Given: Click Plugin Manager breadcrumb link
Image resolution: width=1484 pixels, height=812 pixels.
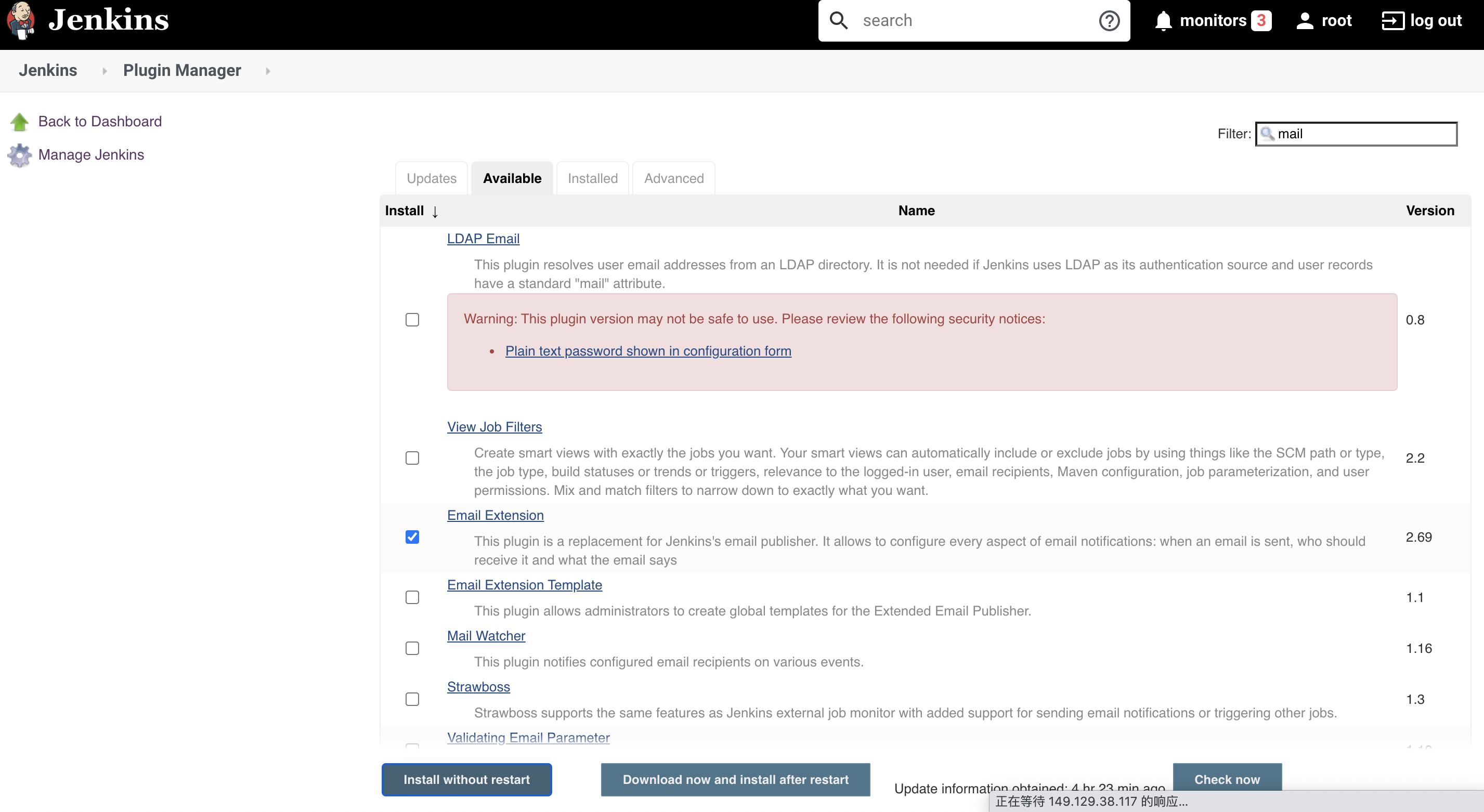Looking at the screenshot, I should pos(182,70).
